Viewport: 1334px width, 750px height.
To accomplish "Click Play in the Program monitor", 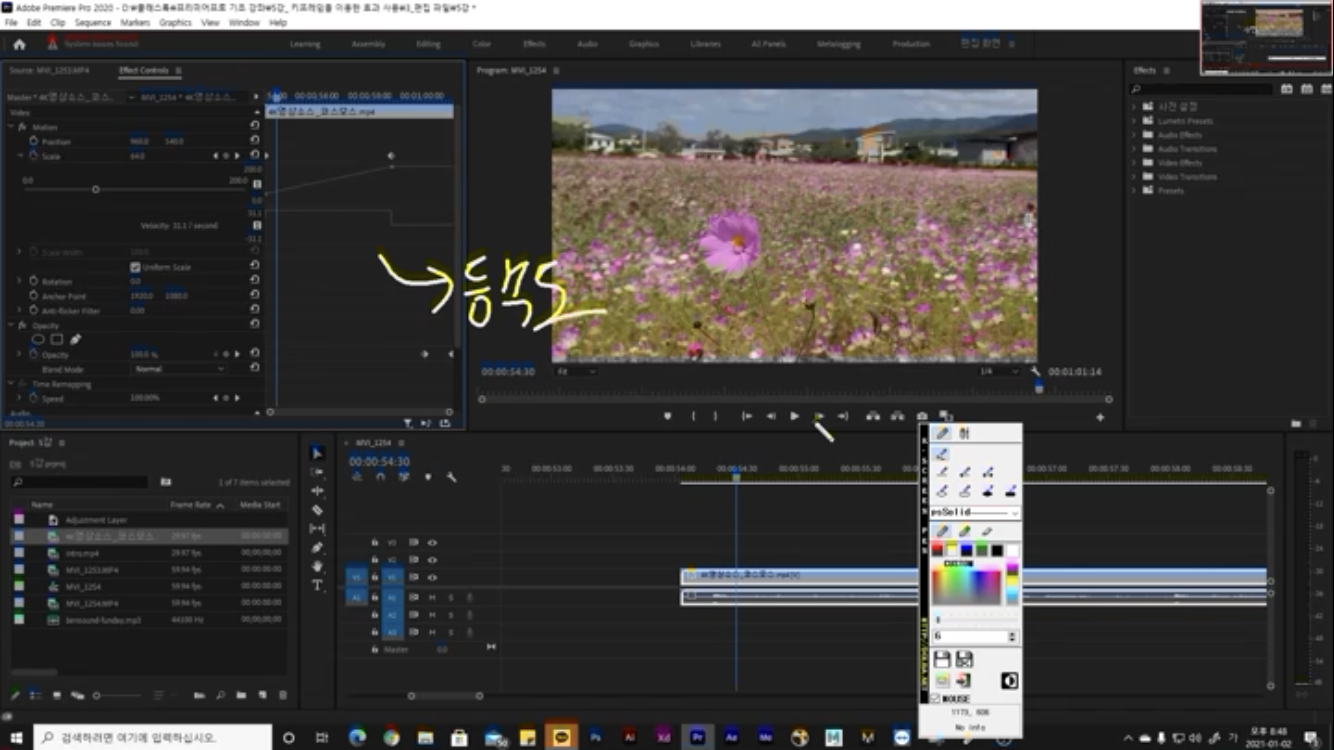I will point(795,416).
